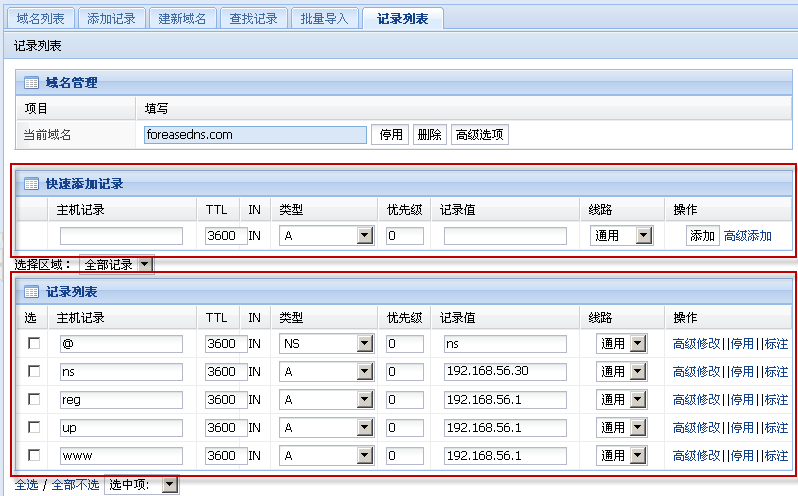Click the table icon beside 快速添加记录 header

pyautogui.click(x=31, y=184)
